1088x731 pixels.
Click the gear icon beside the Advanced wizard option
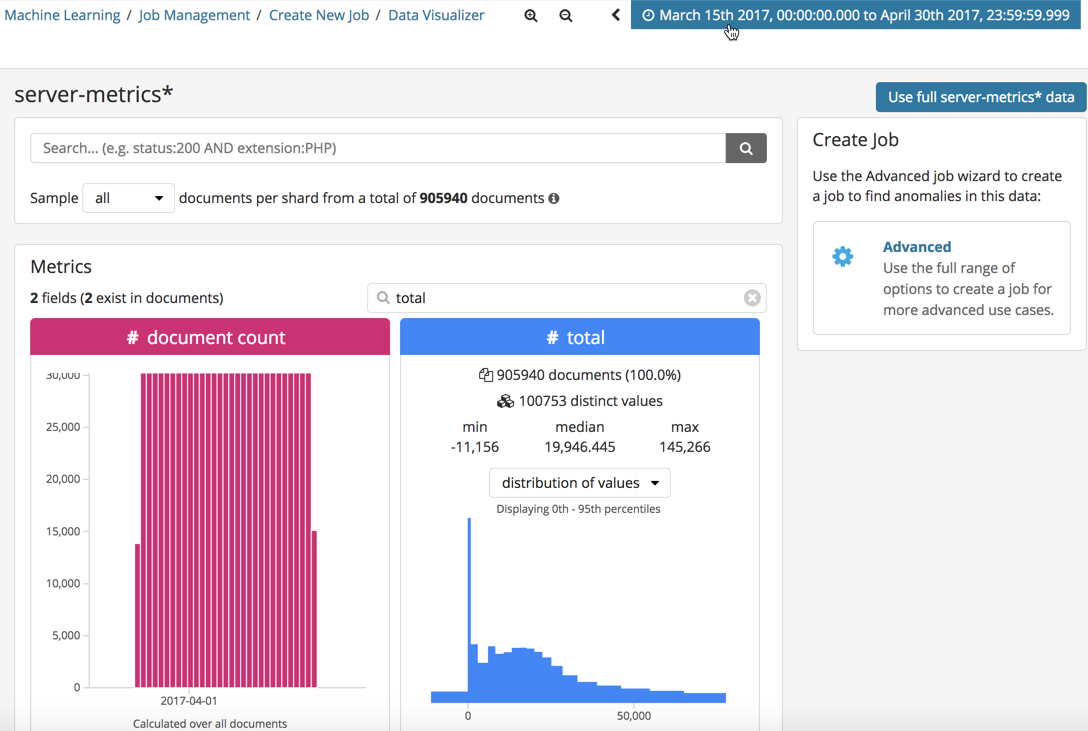point(843,255)
